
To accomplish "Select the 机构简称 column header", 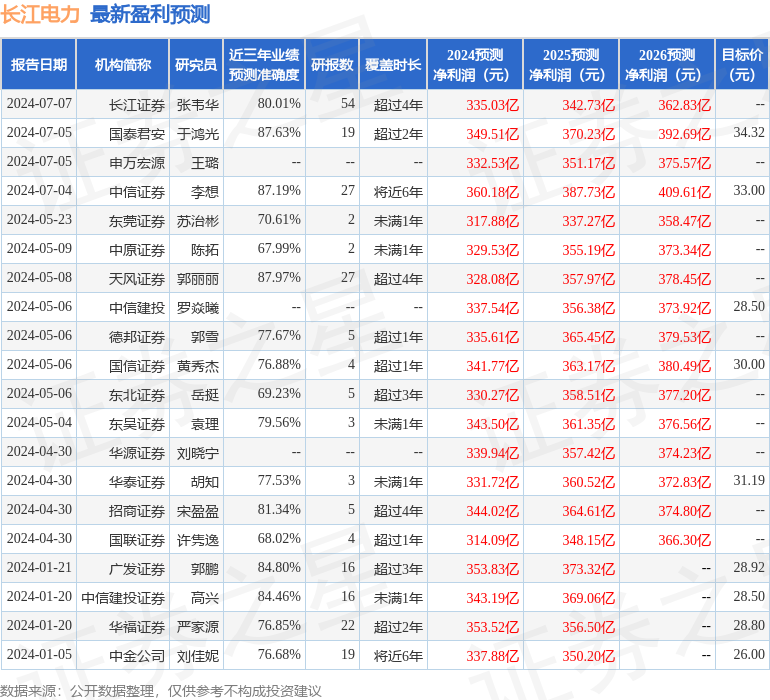I will pyautogui.click(x=123, y=64).
